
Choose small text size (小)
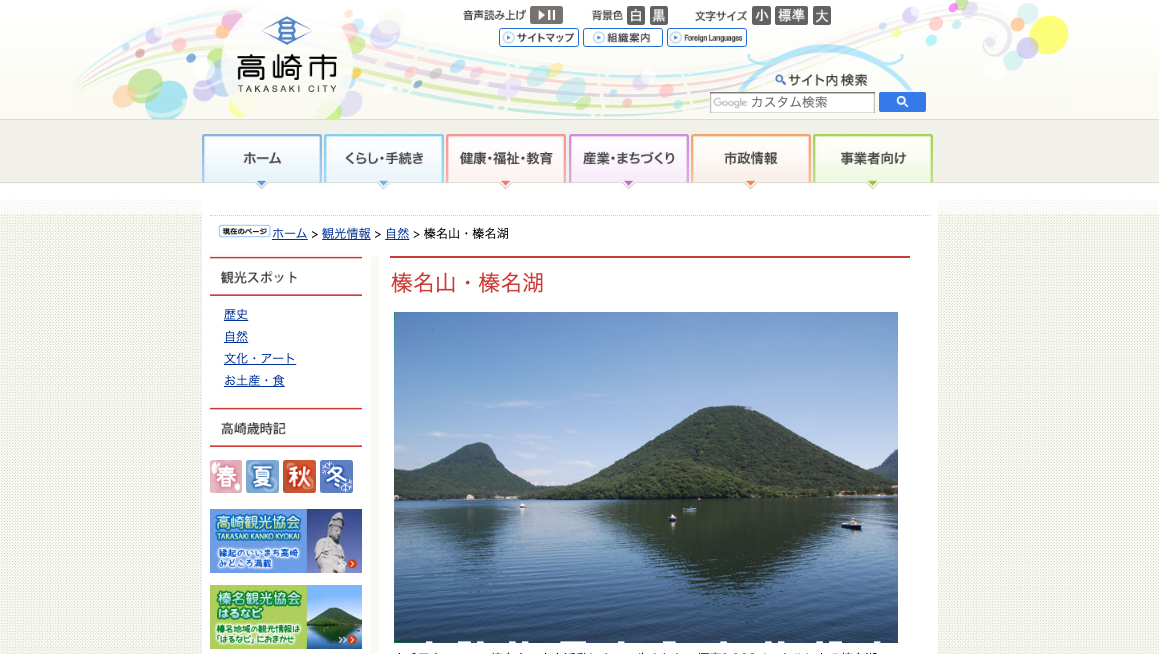(x=761, y=15)
